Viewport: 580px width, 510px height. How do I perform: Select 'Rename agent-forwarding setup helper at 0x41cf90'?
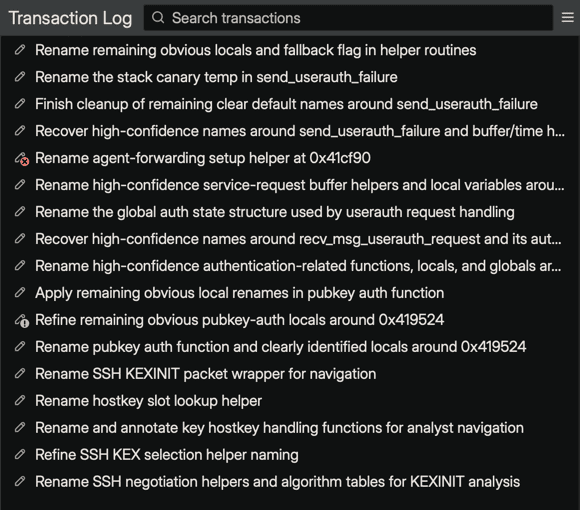(x=290, y=158)
